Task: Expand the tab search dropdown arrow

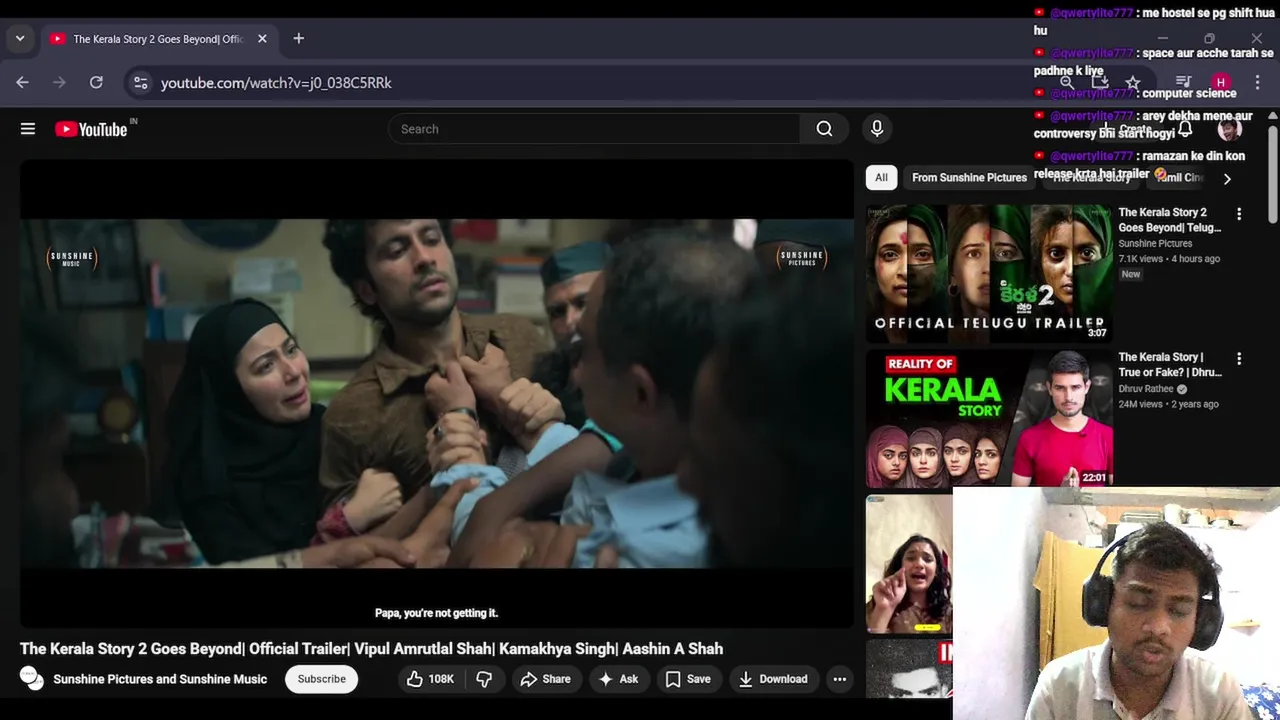Action: (20, 39)
